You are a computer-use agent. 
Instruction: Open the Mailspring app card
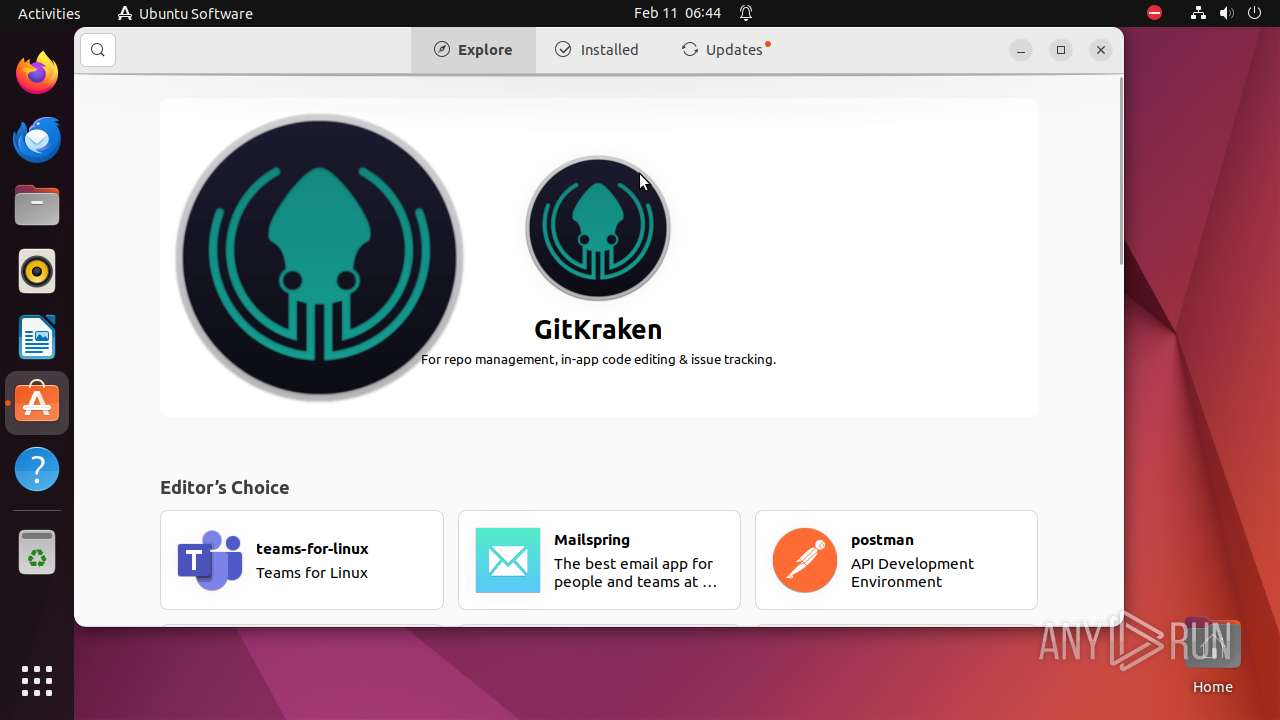click(x=599, y=560)
